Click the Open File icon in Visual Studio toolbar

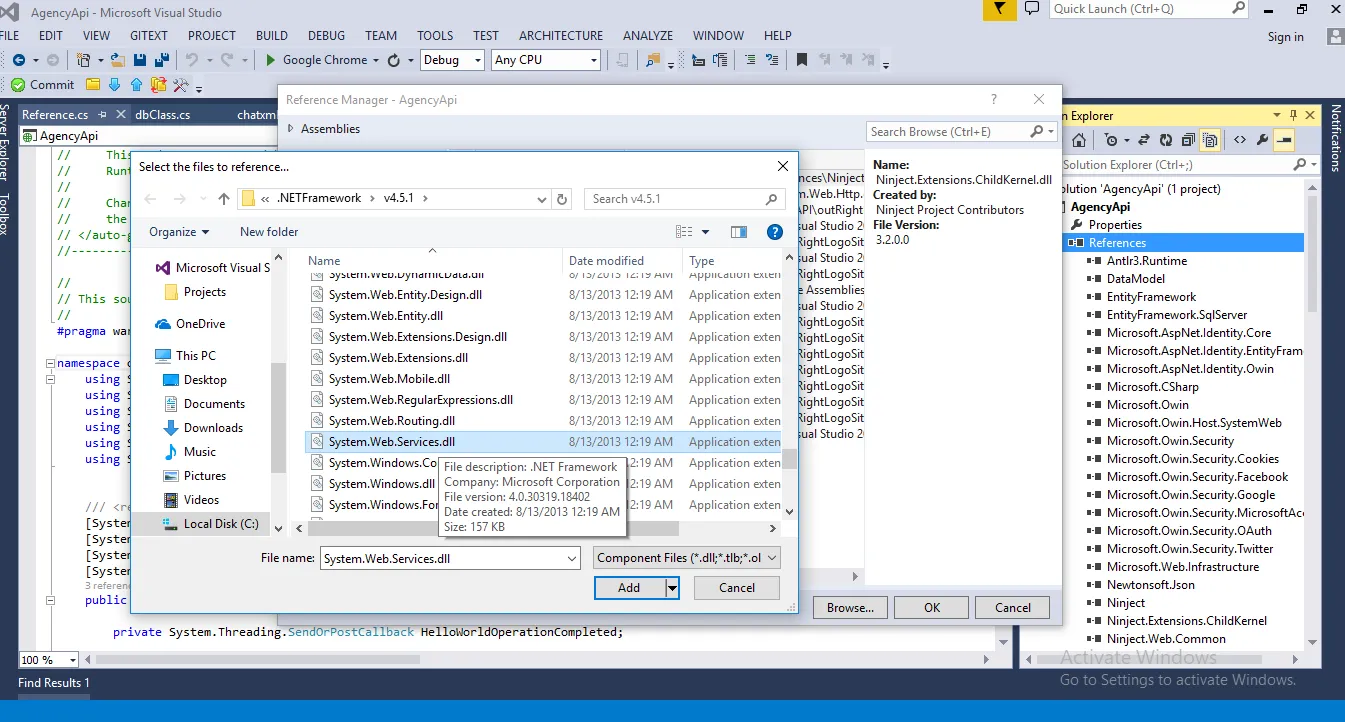point(116,60)
